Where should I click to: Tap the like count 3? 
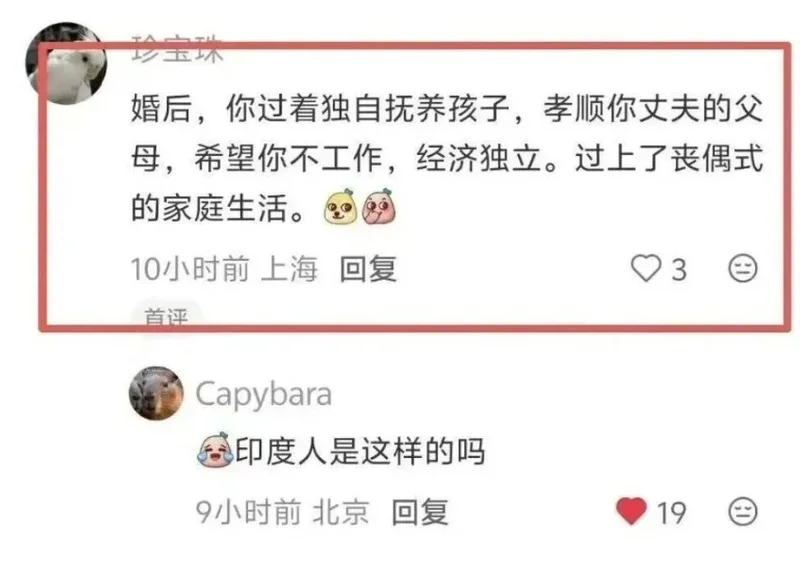pos(678,269)
